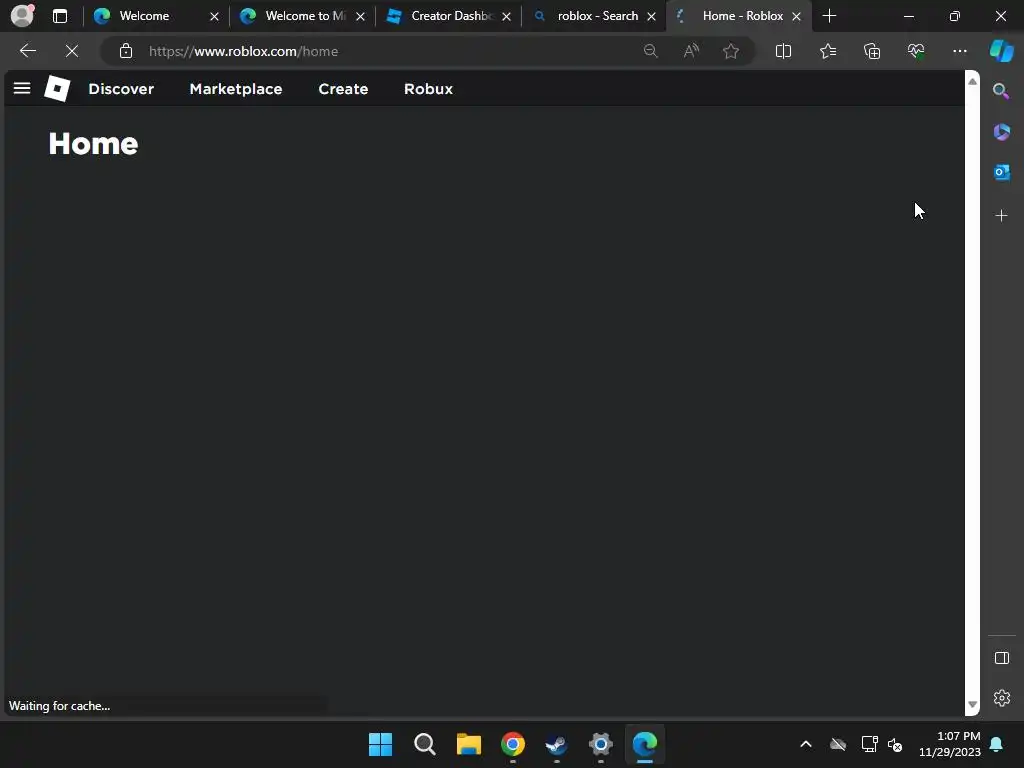
Task: Click the page scrollbar up arrow
Action: (x=972, y=81)
